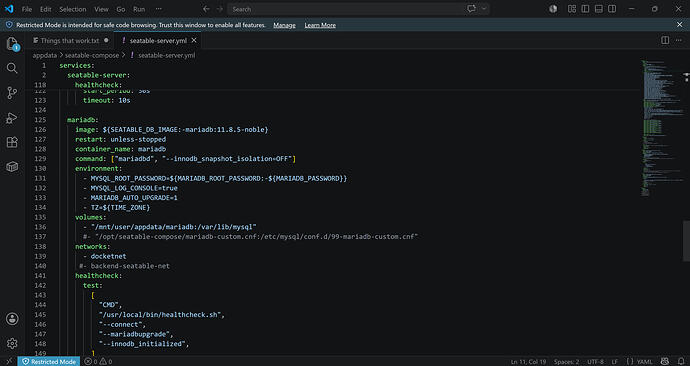Open the File menu
This screenshot has height=366, width=690.
(27, 9)
